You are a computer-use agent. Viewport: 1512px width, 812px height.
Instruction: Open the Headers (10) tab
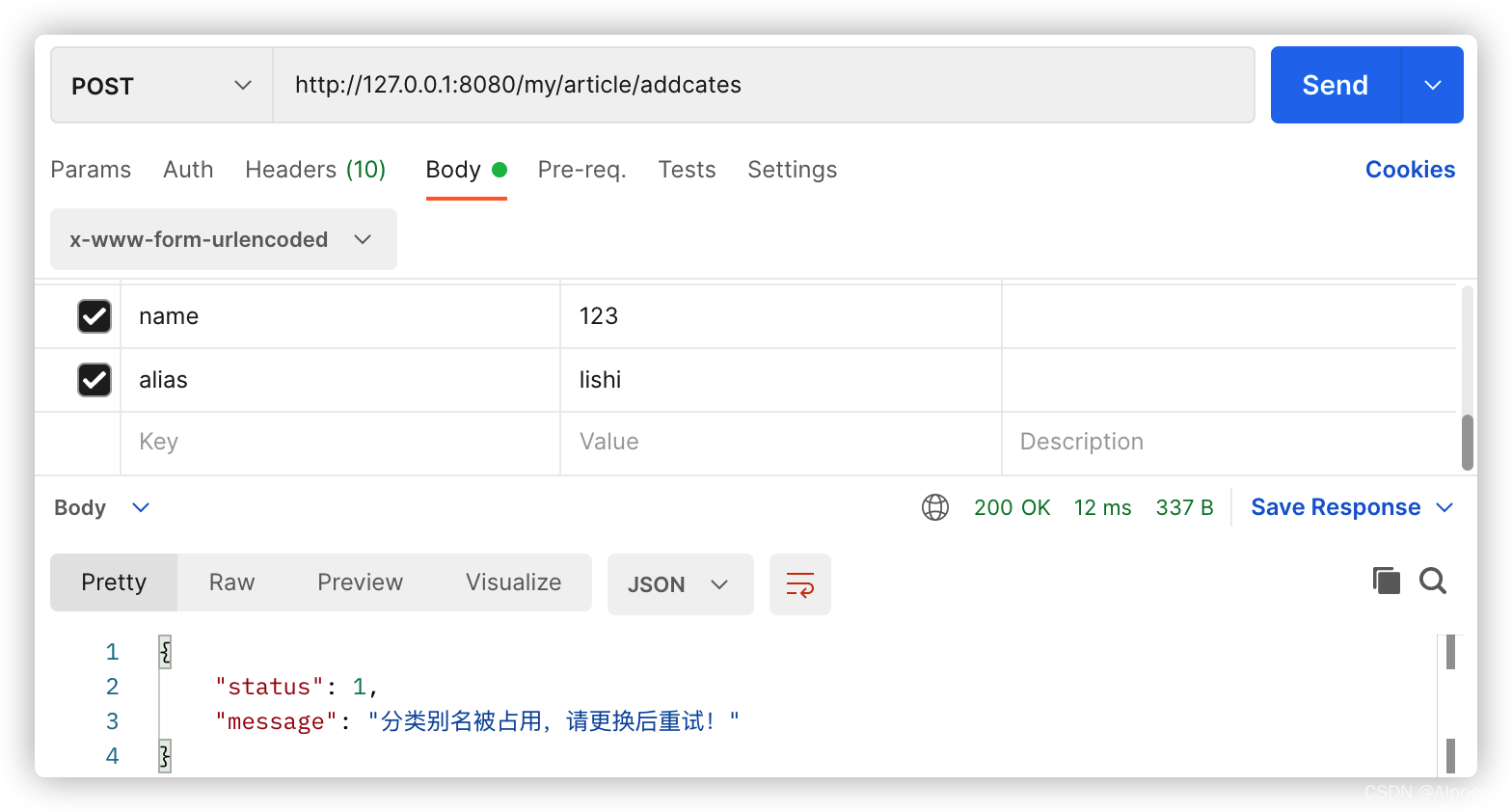click(x=315, y=170)
